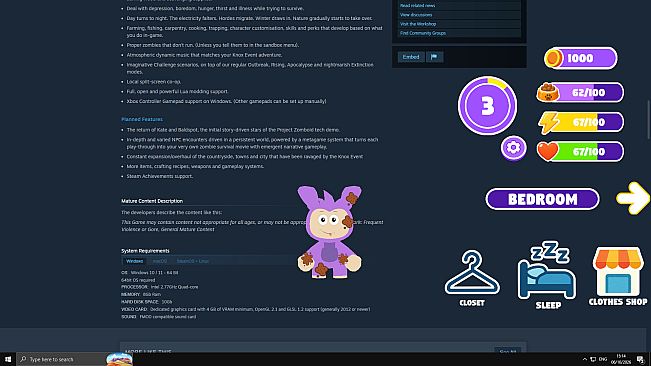Image resolution: width=651 pixels, height=366 pixels.
Task: Select the macOS system requirements tab
Action: [159, 261]
